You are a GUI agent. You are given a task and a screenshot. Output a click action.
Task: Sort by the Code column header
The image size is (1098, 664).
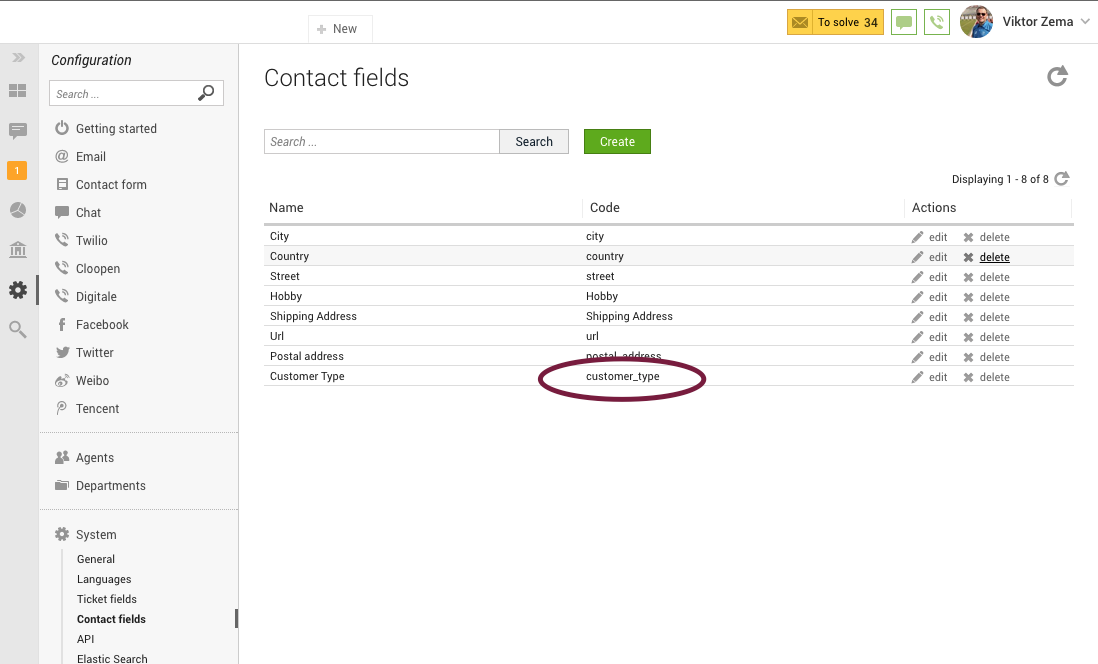pos(605,207)
